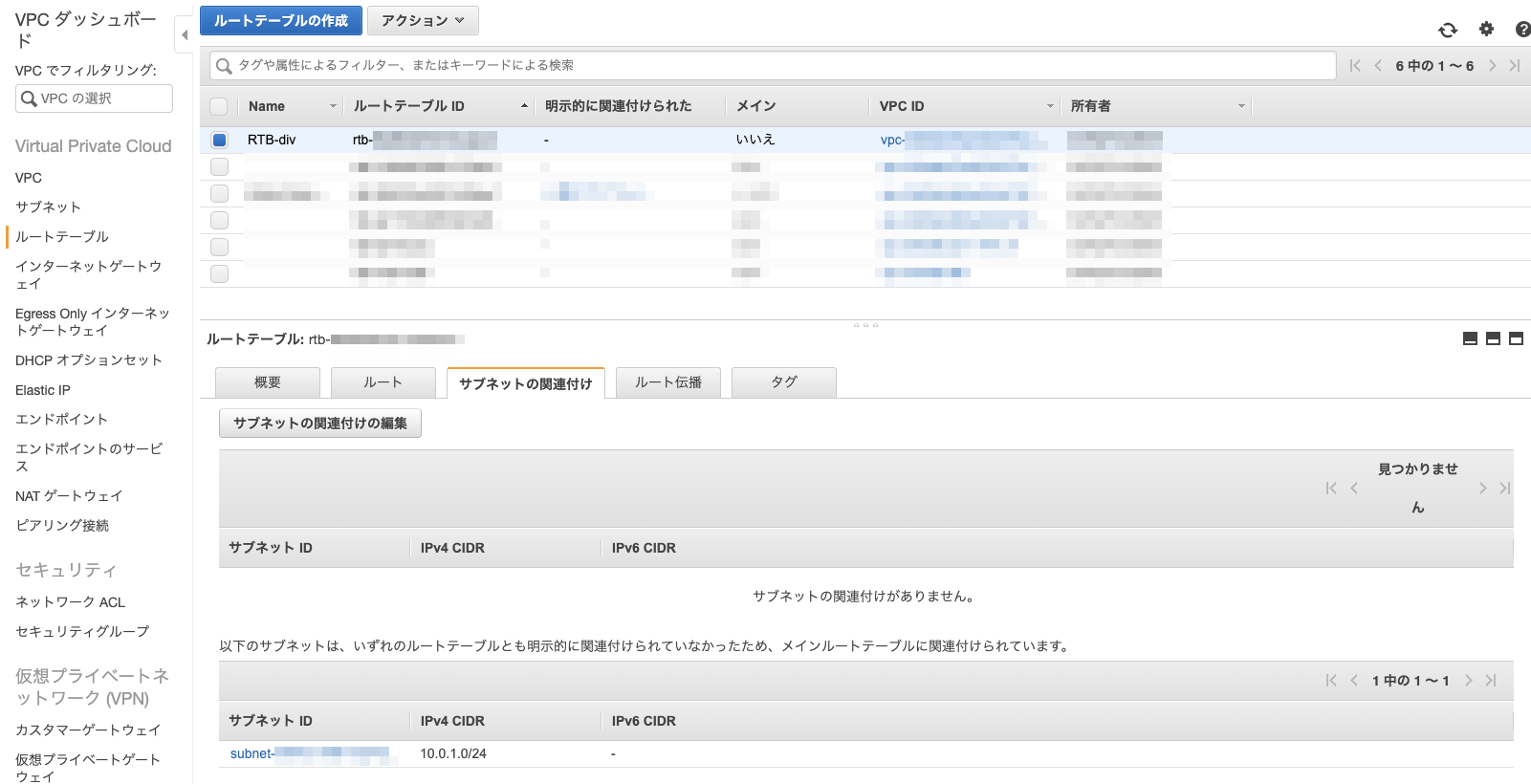
Task: Open カスタマーゲートウェイ in the sidebar
Action: [88, 730]
